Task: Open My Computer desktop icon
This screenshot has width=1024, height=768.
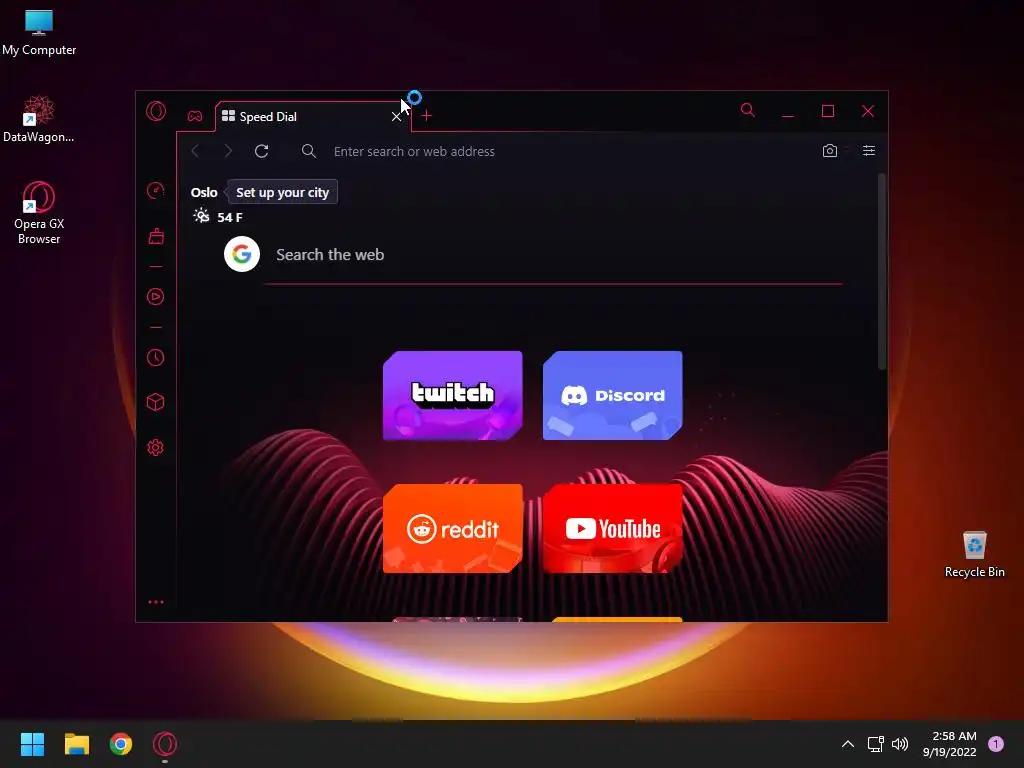Action: (x=39, y=33)
